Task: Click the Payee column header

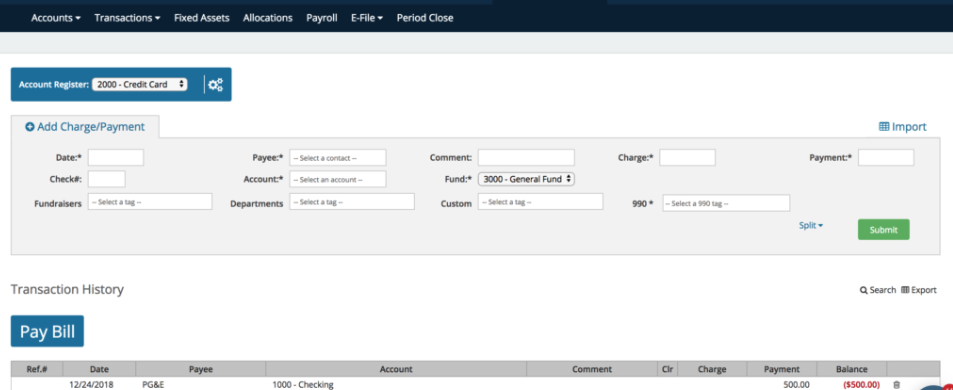Action: pyautogui.click(x=201, y=369)
